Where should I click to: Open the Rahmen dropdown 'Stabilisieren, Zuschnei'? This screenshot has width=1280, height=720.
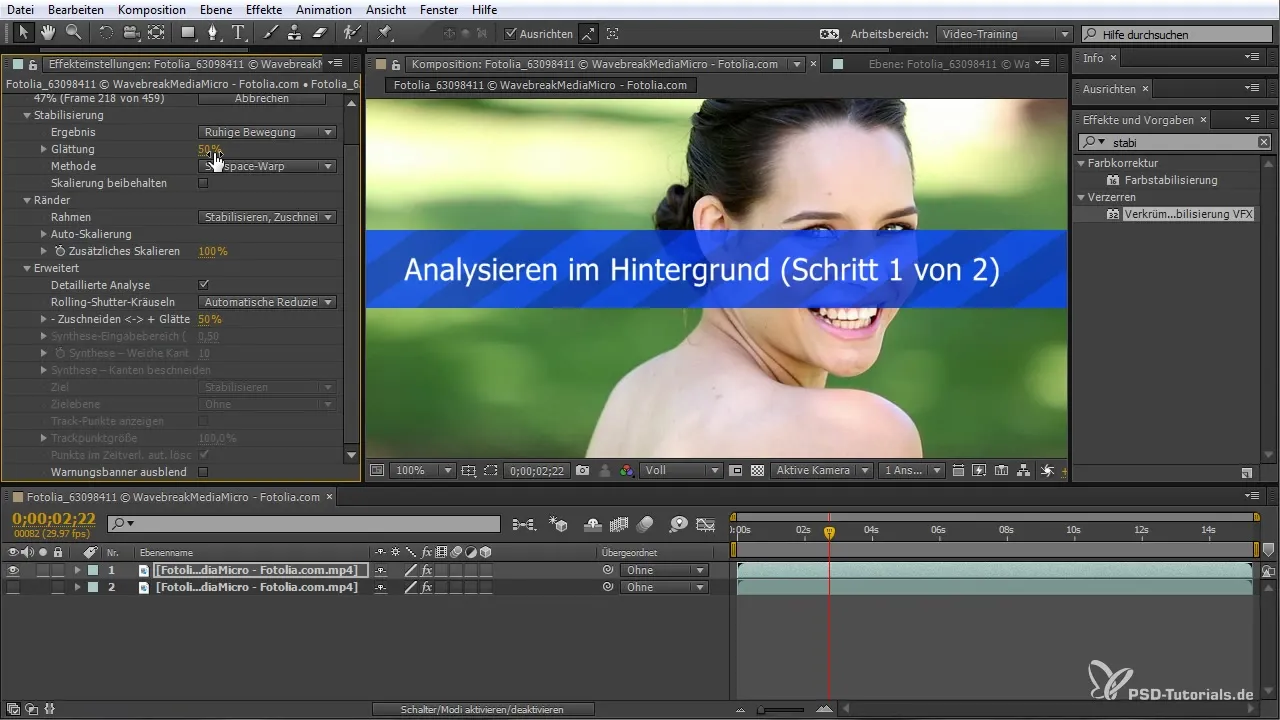tap(267, 217)
